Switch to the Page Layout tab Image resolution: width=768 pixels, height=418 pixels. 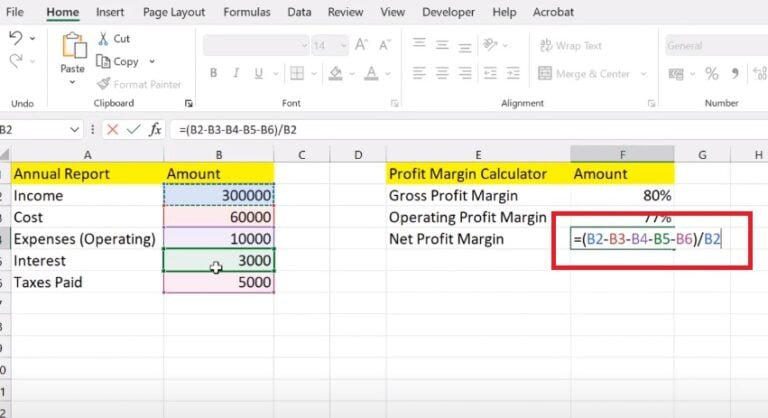(x=173, y=12)
